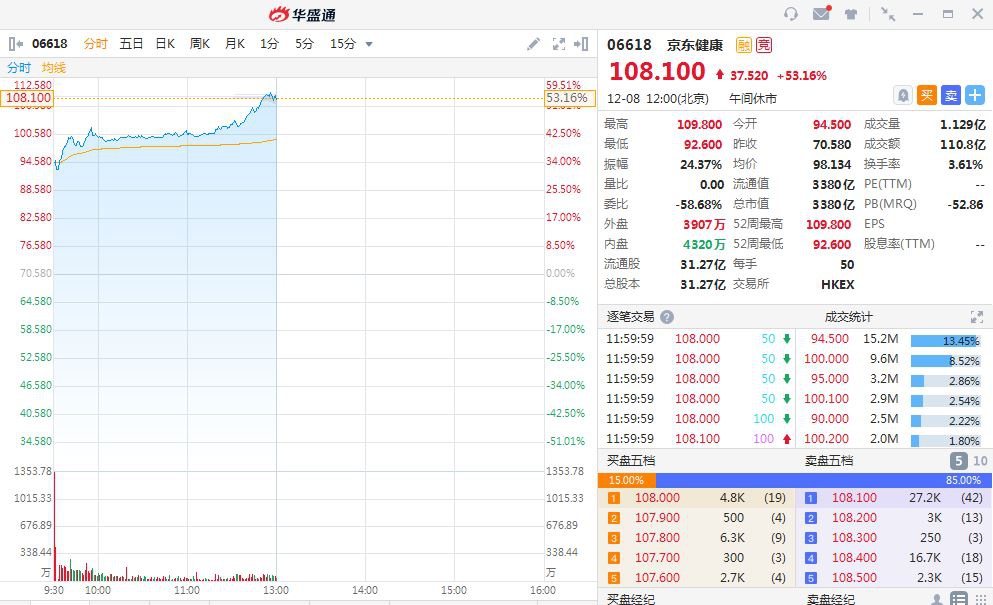Select sell level one price 108.100
993x605 pixels.
[856, 497]
